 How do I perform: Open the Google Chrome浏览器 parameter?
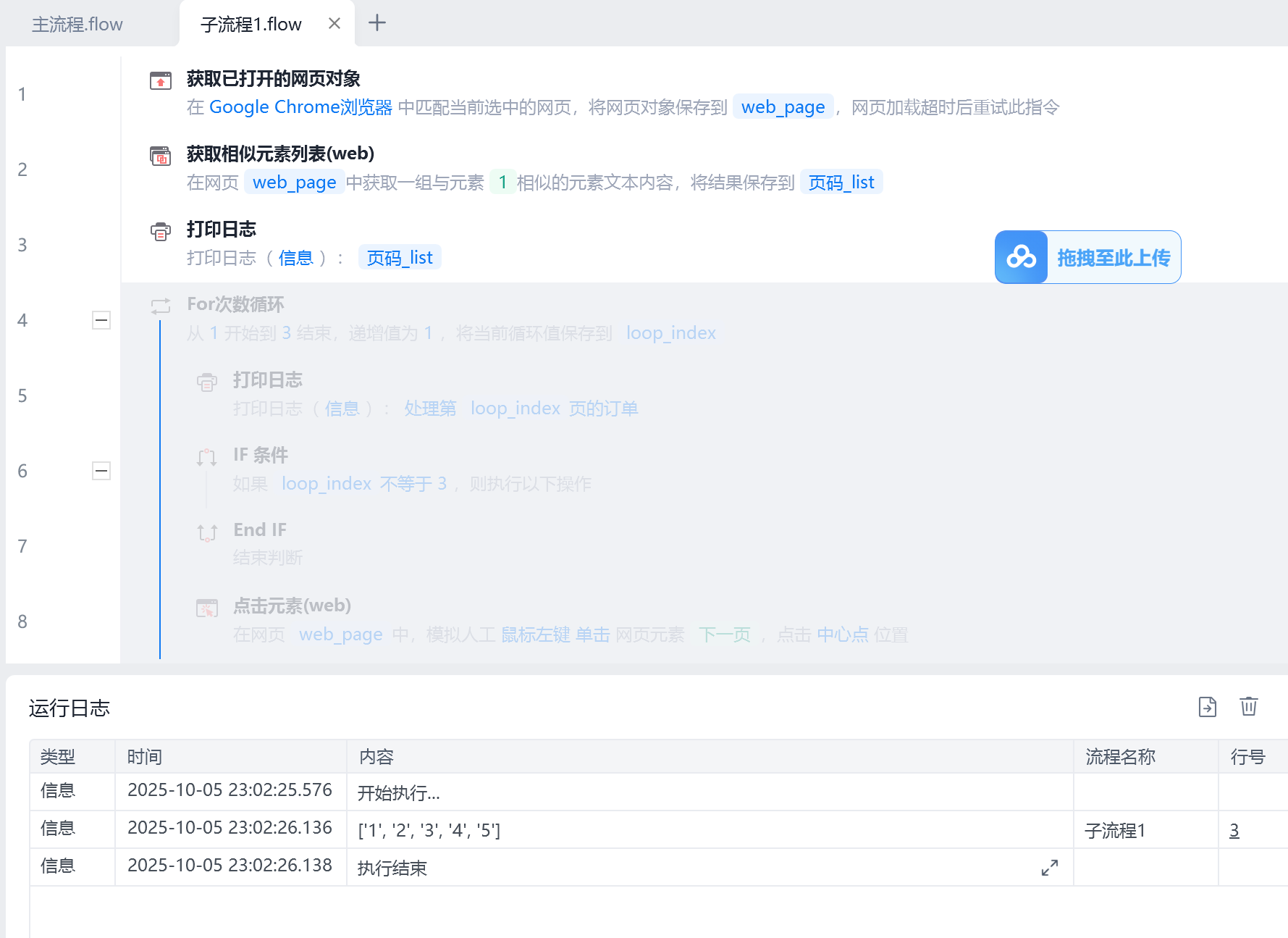click(x=300, y=107)
